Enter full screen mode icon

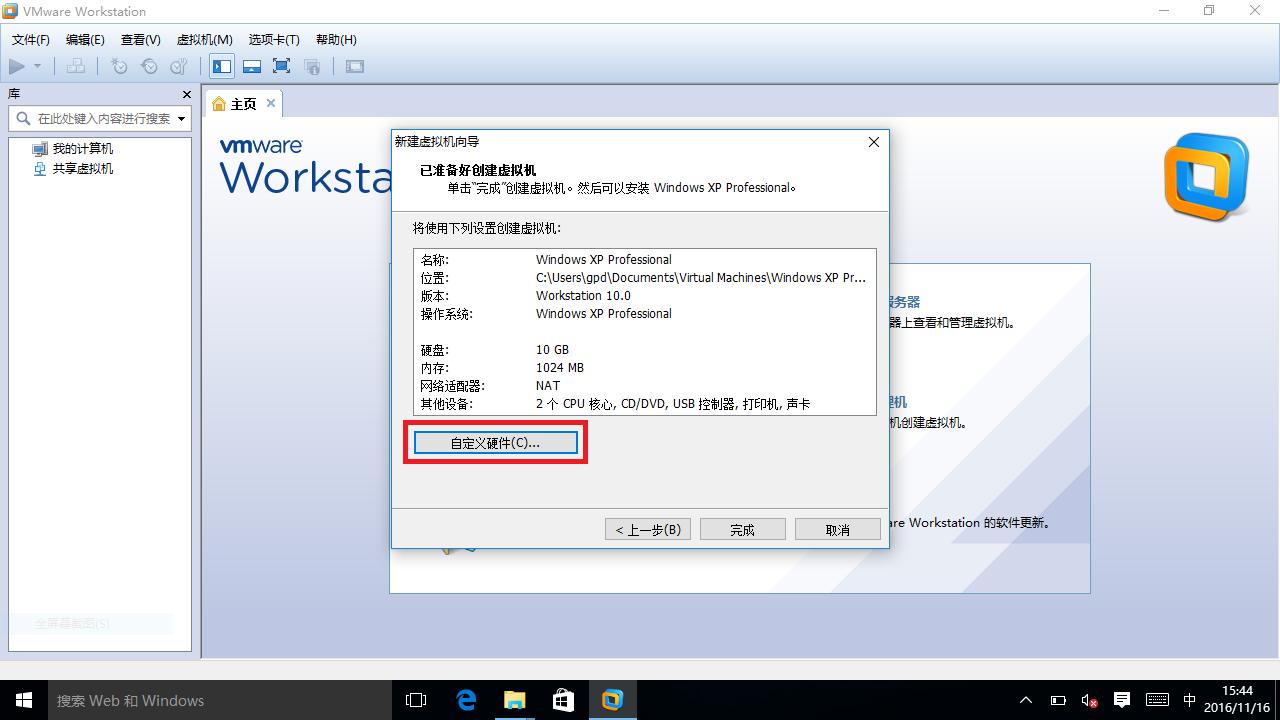tap(281, 66)
